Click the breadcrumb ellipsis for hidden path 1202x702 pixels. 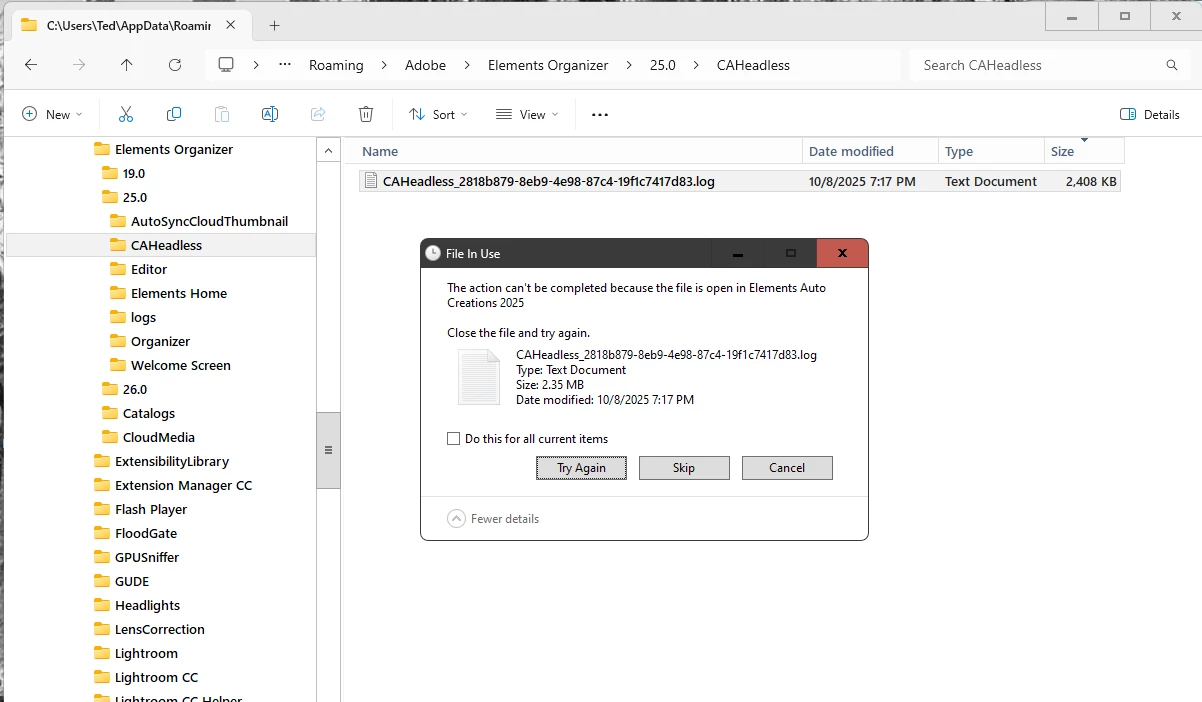tap(285, 65)
